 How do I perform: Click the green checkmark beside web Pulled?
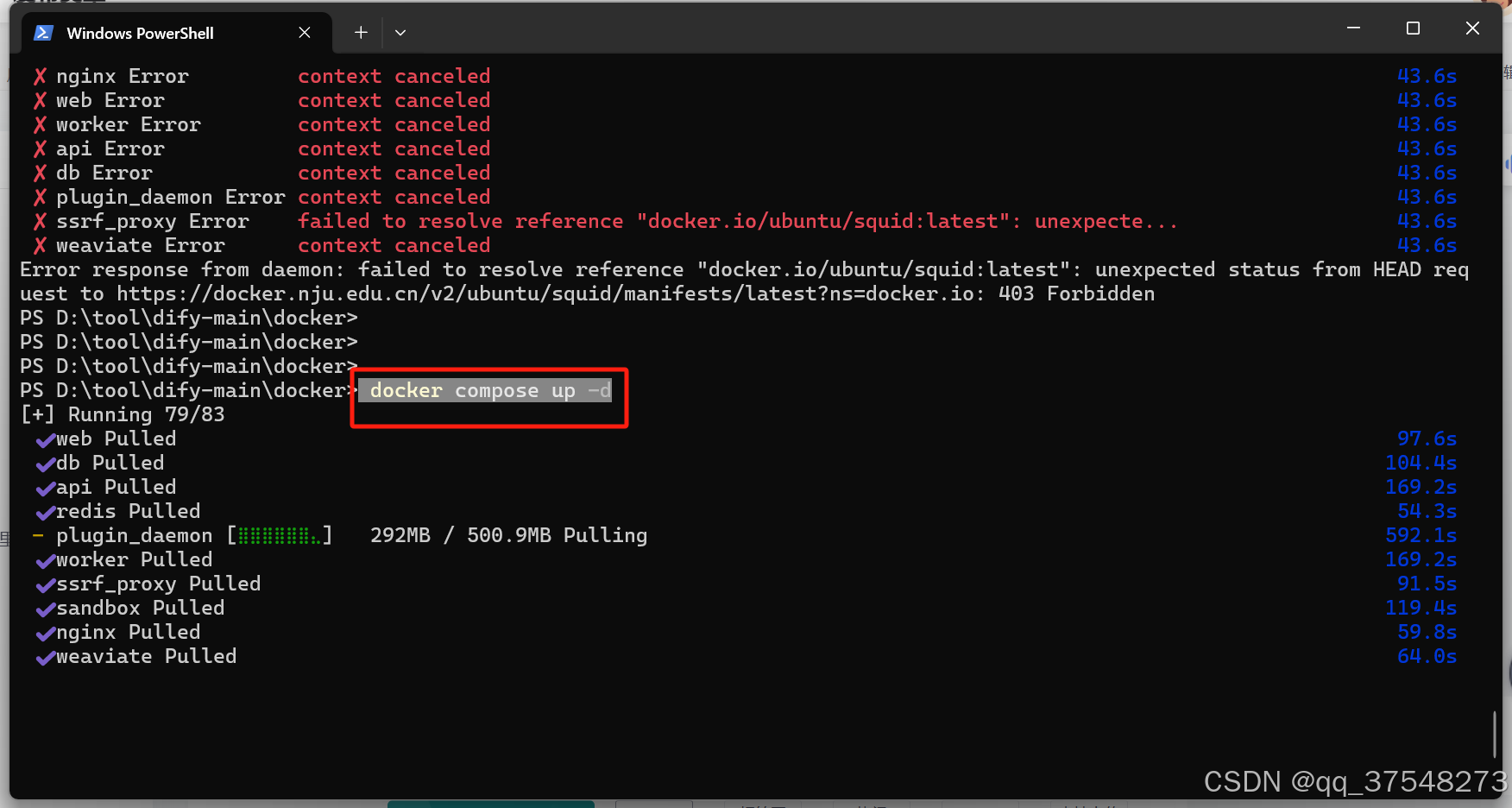[x=45, y=440]
